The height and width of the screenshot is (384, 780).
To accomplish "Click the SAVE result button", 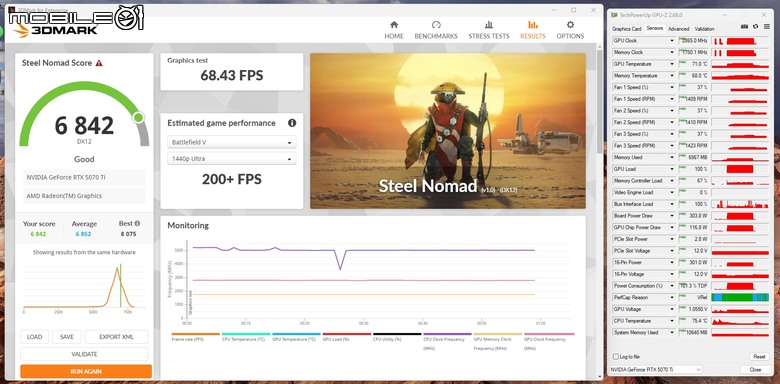I will coord(67,337).
